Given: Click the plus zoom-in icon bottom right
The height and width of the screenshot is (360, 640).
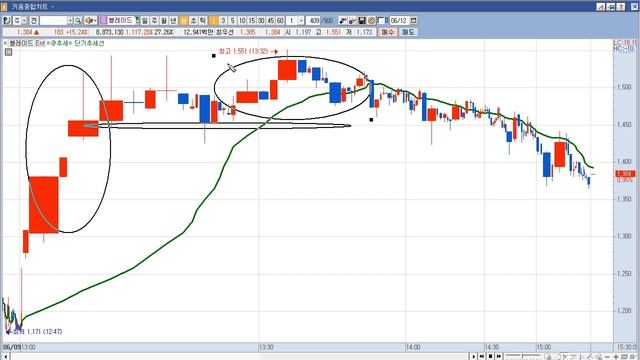Looking at the screenshot, I should (x=616, y=356).
